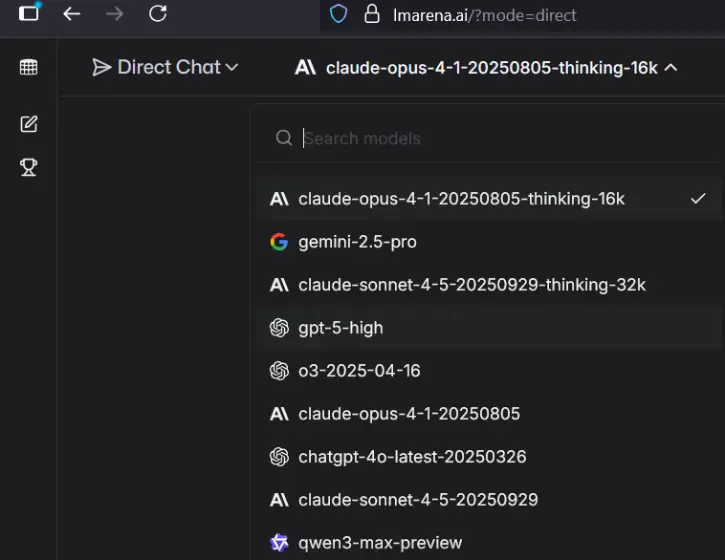725x560 pixels.
Task: Click OpenAI logo beside chatgpt-4o-latest-20250326
Action: (x=279, y=457)
